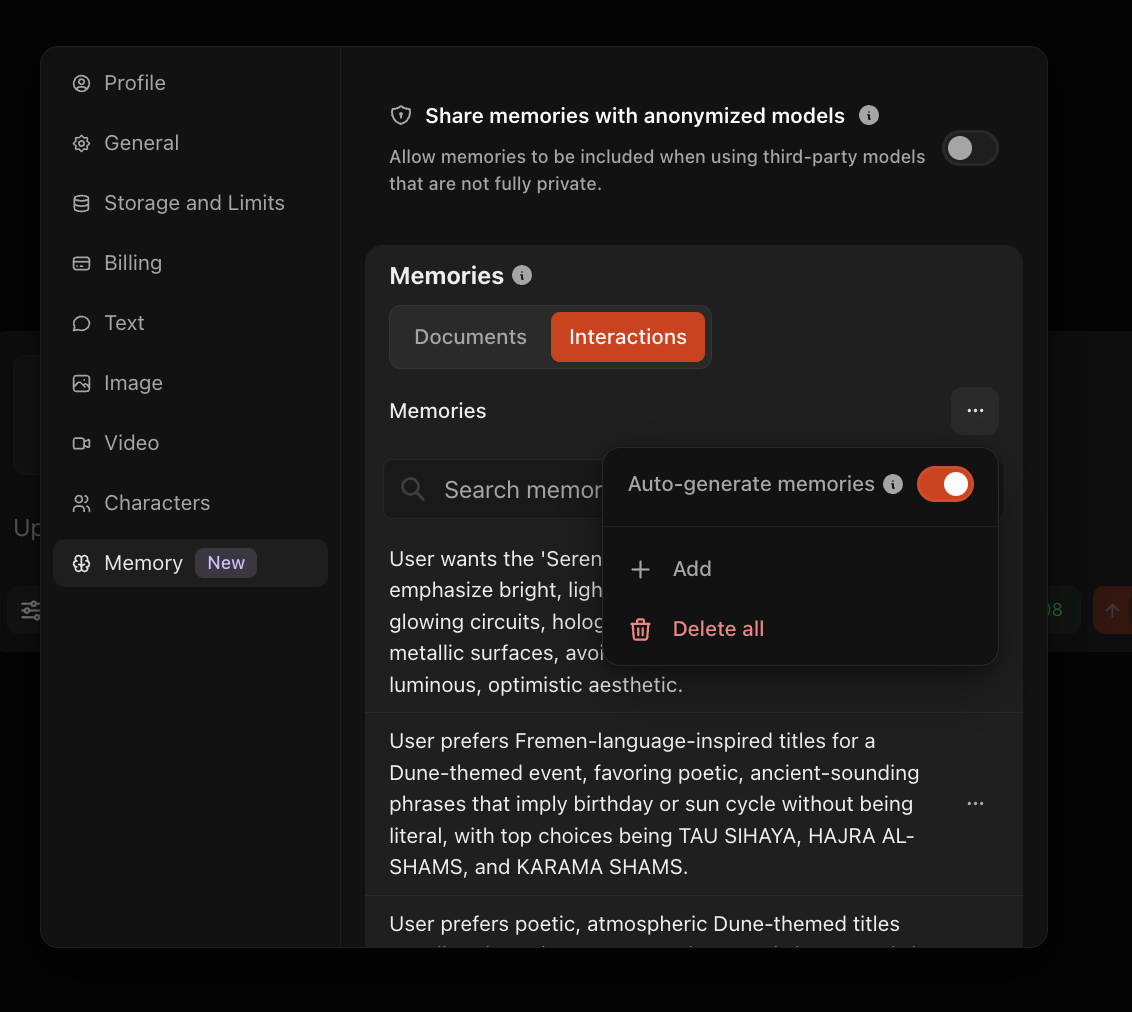This screenshot has width=1132, height=1012.
Task: Open options for the Fremen-language titles memory
Action: (x=974, y=804)
